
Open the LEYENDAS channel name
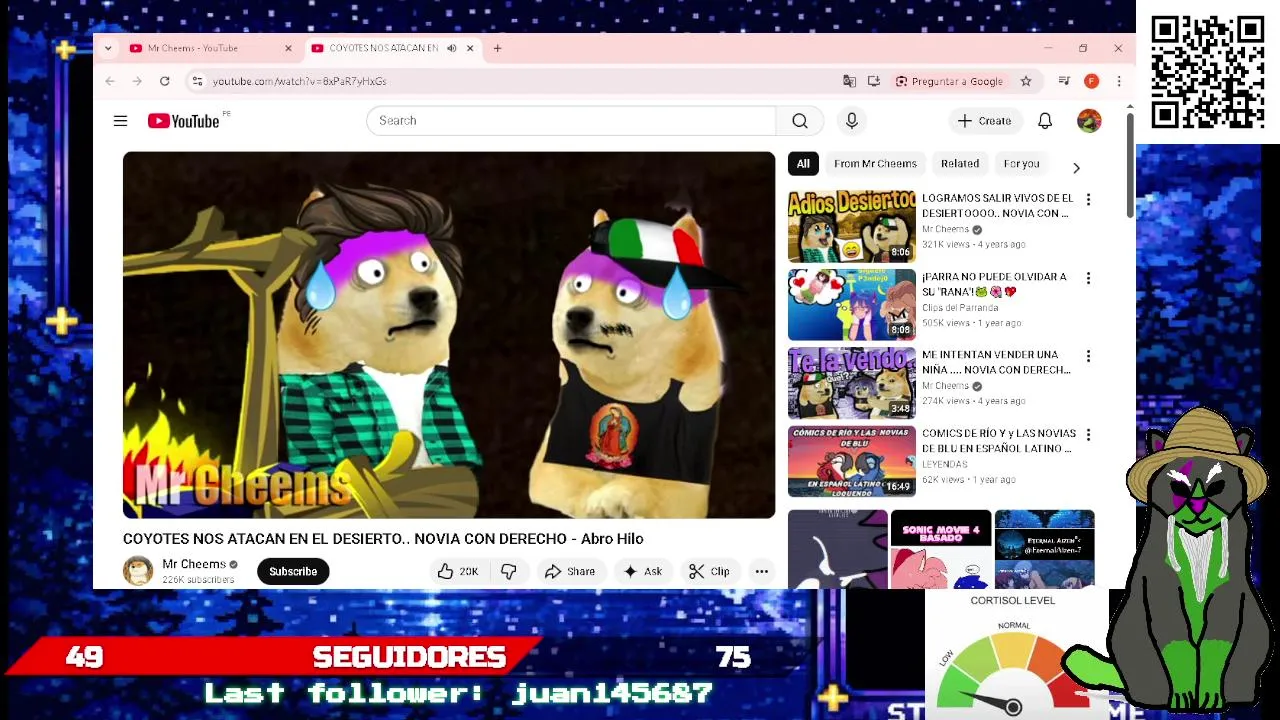pos(944,464)
